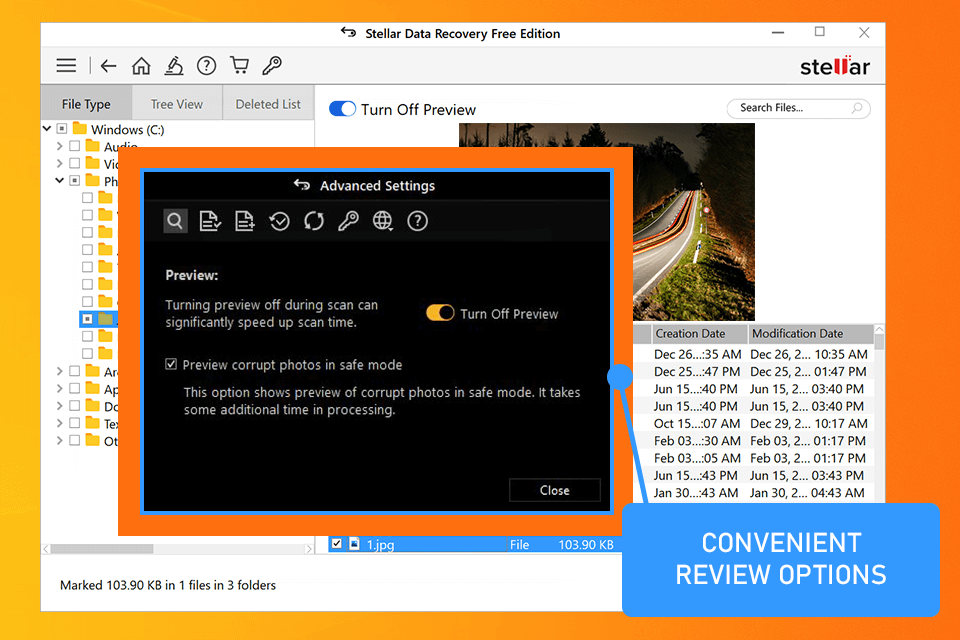Image resolution: width=960 pixels, height=640 pixels.
Task: Click the tree panel horizontal scrollbar thumb
Action: pos(102,549)
